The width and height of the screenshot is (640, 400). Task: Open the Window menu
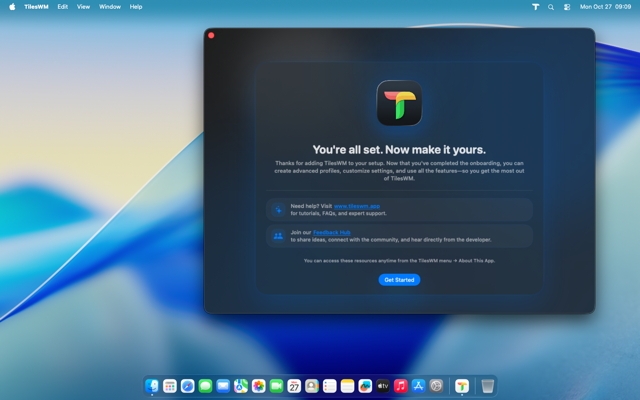point(110,6)
